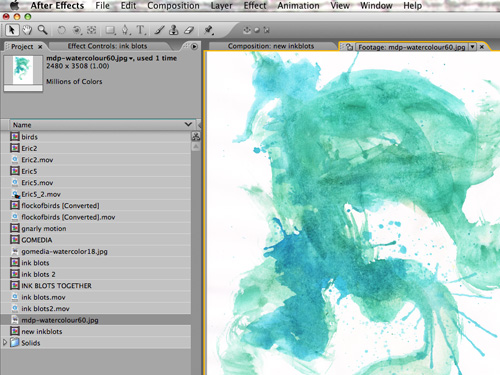Expand the Solids folder
Image resolution: width=500 pixels, height=375 pixels.
(x=4, y=342)
